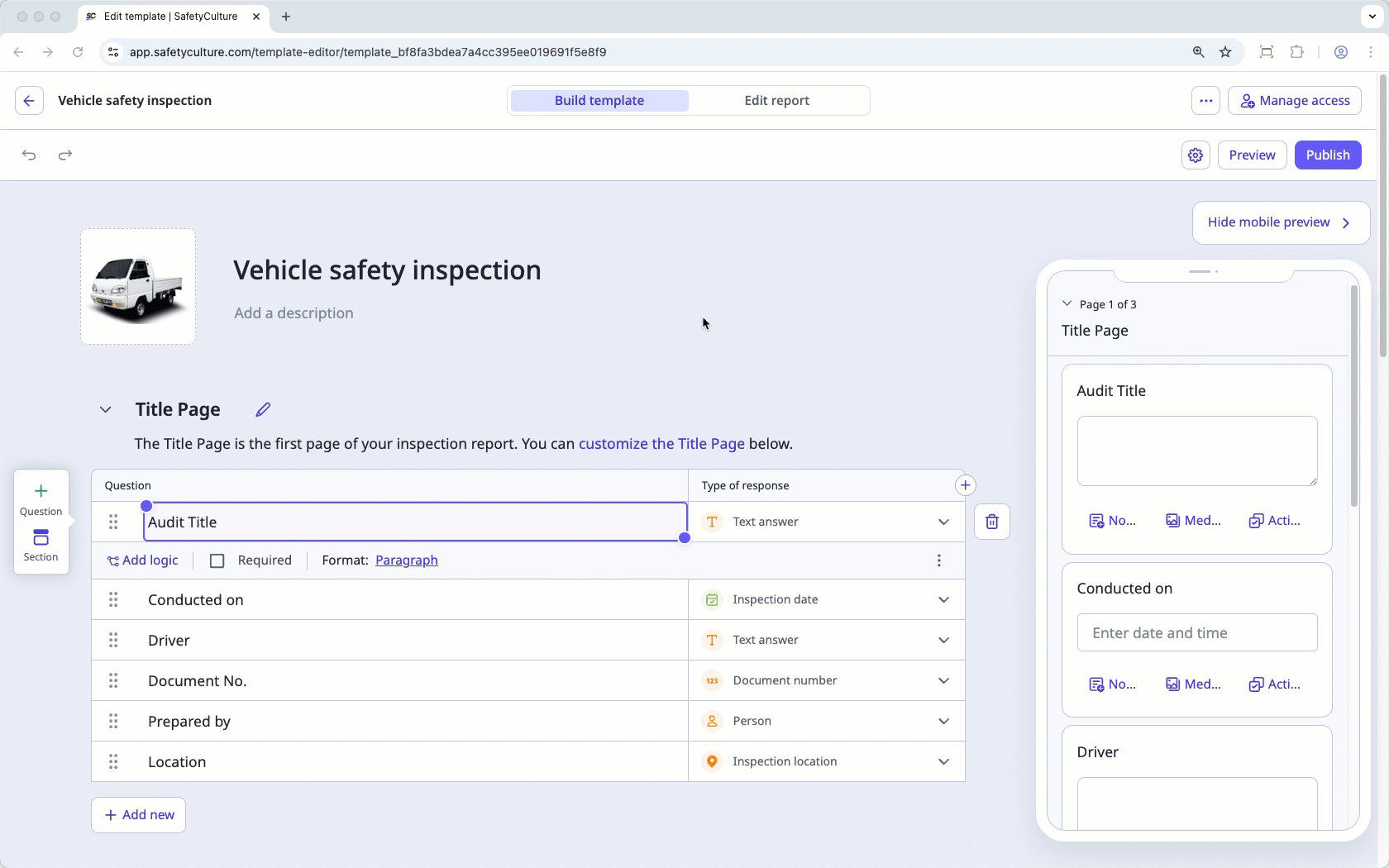The image size is (1389, 868).
Task: Click the Conducted on question label
Action: (x=196, y=600)
